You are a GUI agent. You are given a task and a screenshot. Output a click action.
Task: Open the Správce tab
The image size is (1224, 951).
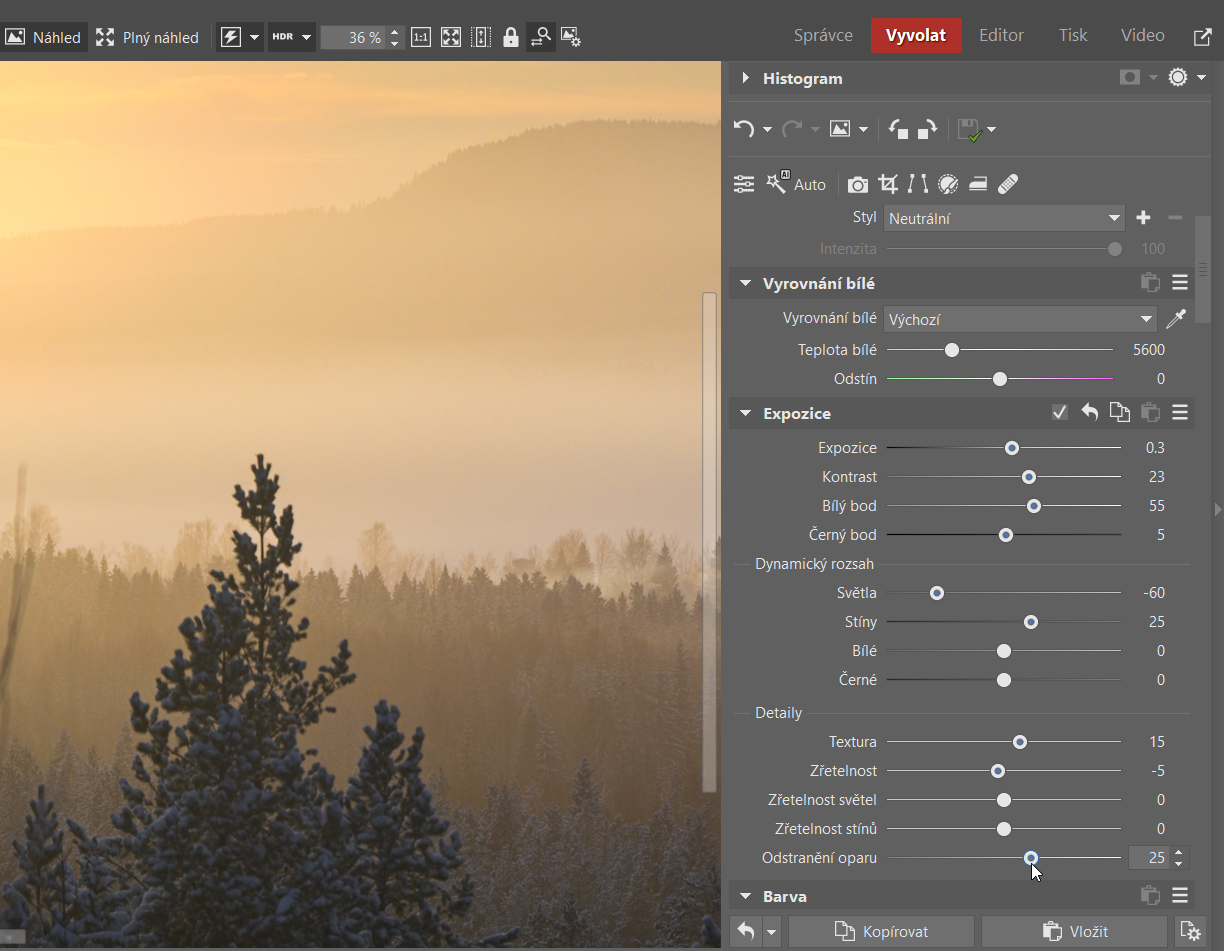pos(823,35)
